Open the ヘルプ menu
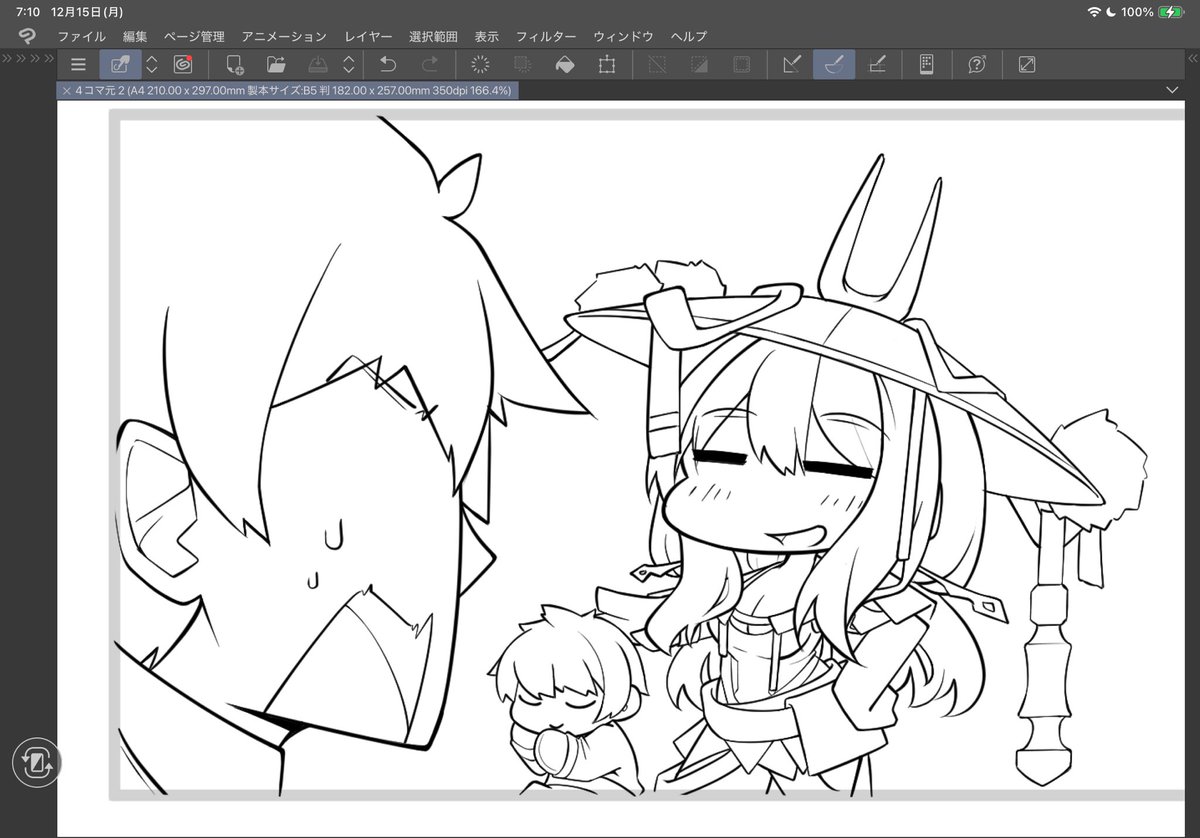The width and height of the screenshot is (1200, 838). pos(689,36)
